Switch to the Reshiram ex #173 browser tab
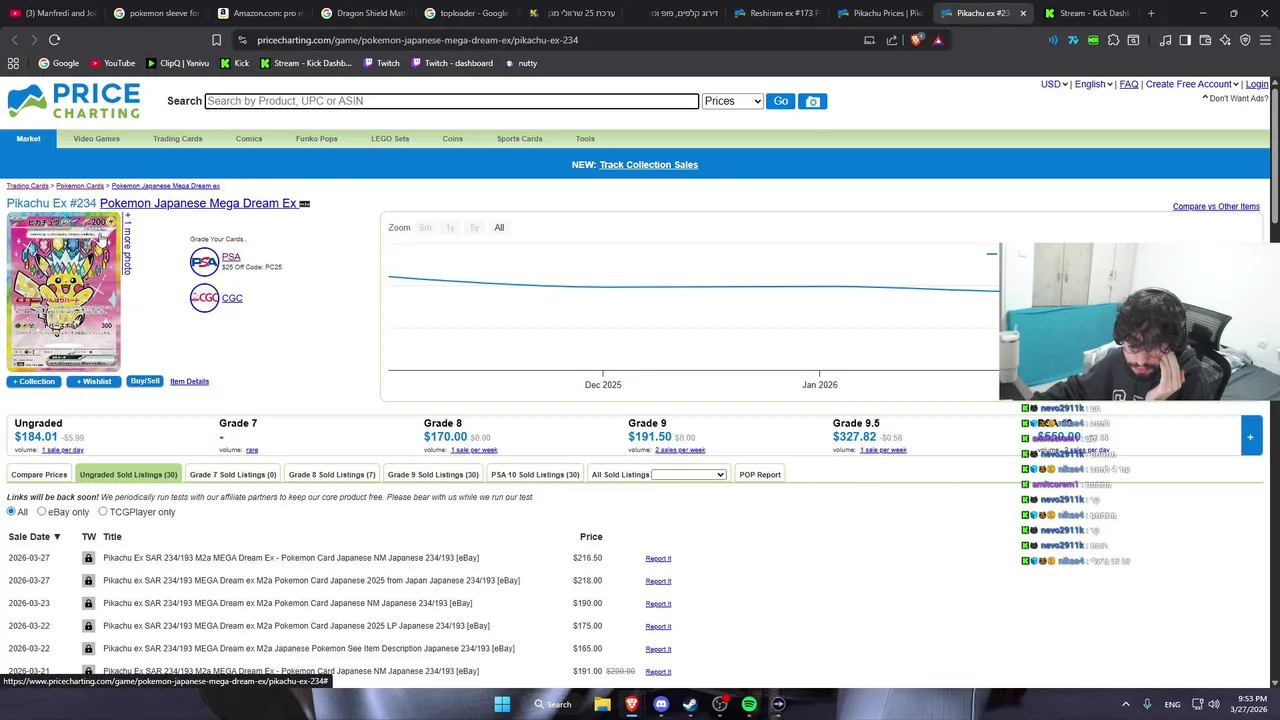This screenshot has width=1280, height=720. pos(775,13)
